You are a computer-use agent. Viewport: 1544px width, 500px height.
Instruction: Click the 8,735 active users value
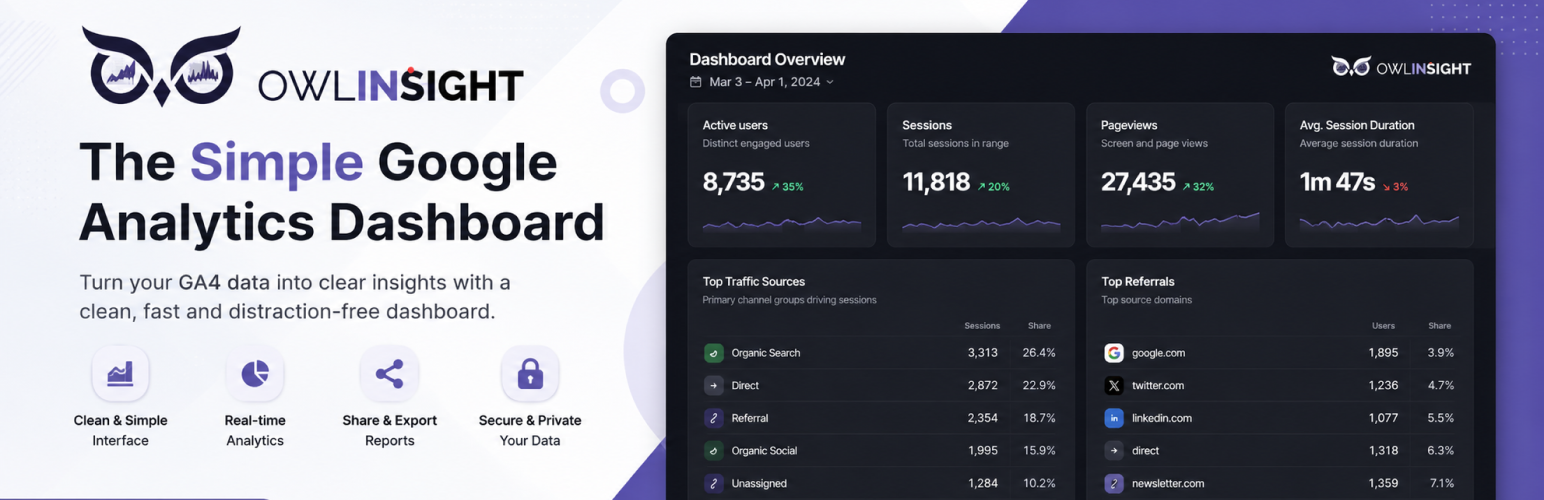point(733,182)
